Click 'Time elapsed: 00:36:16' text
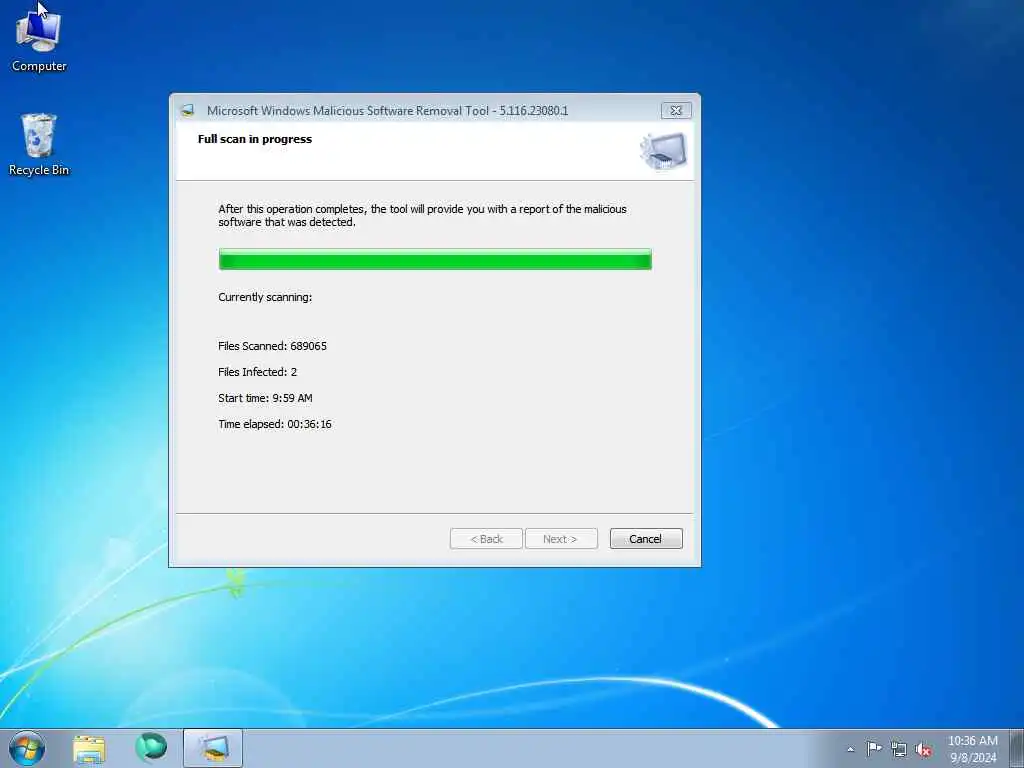The image size is (1024, 768). 275,424
